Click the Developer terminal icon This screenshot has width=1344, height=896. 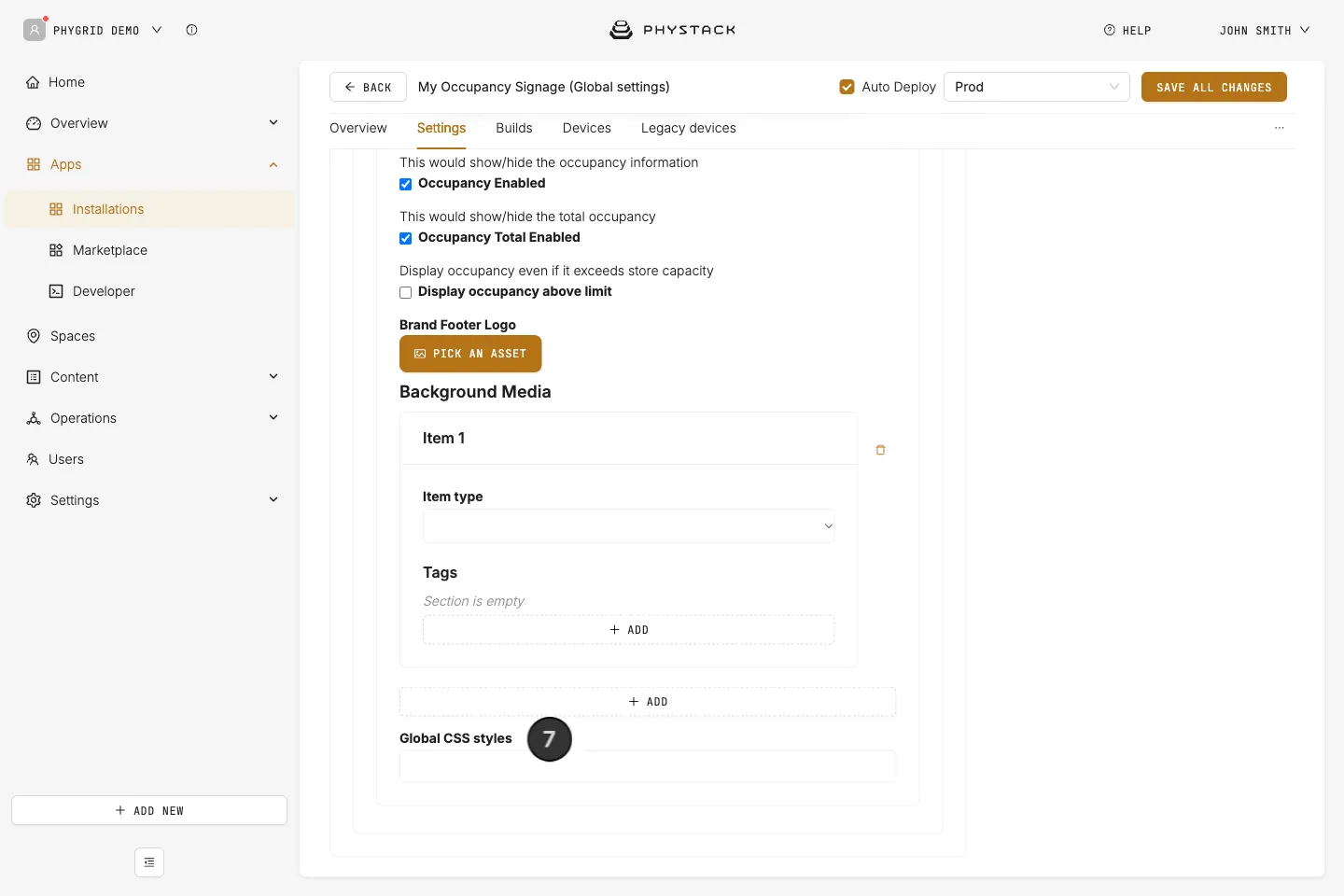pyautogui.click(x=56, y=291)
